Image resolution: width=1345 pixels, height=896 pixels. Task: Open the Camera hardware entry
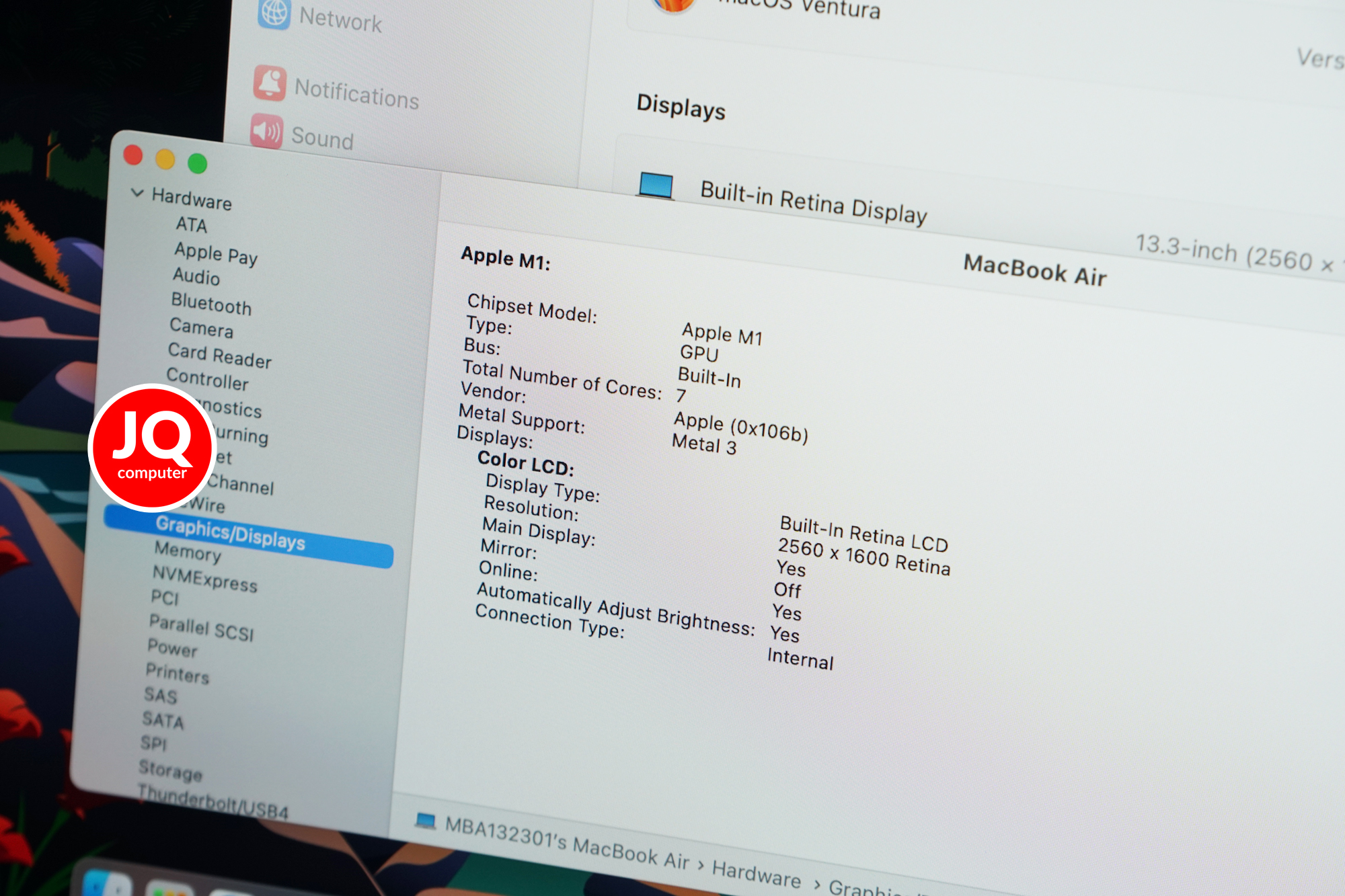(x=201, y=327)
